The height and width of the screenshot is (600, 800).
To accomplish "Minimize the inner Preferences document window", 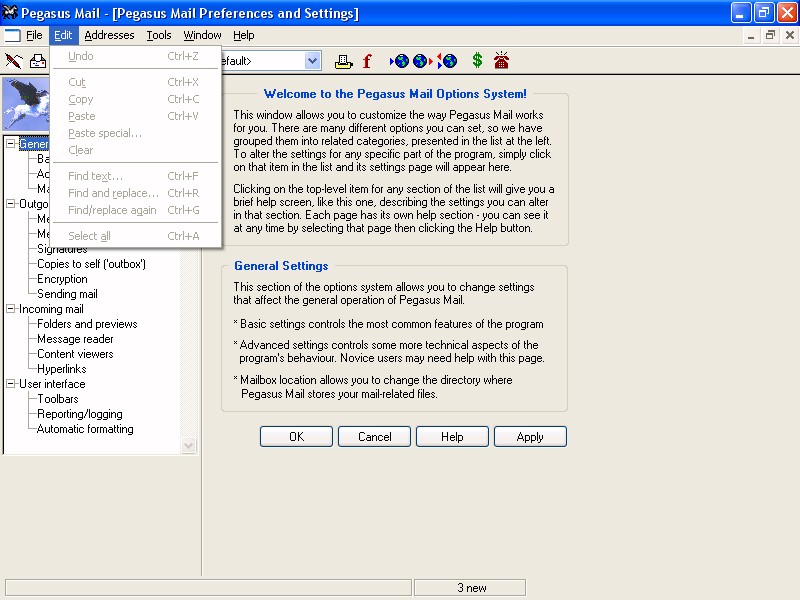I will (751, 35).
